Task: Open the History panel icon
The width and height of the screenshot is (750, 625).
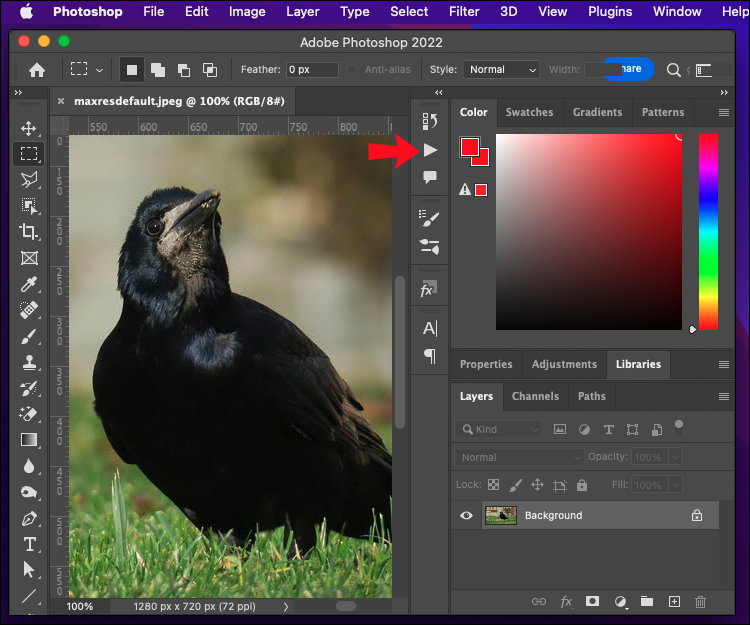Action: point(430,121)
